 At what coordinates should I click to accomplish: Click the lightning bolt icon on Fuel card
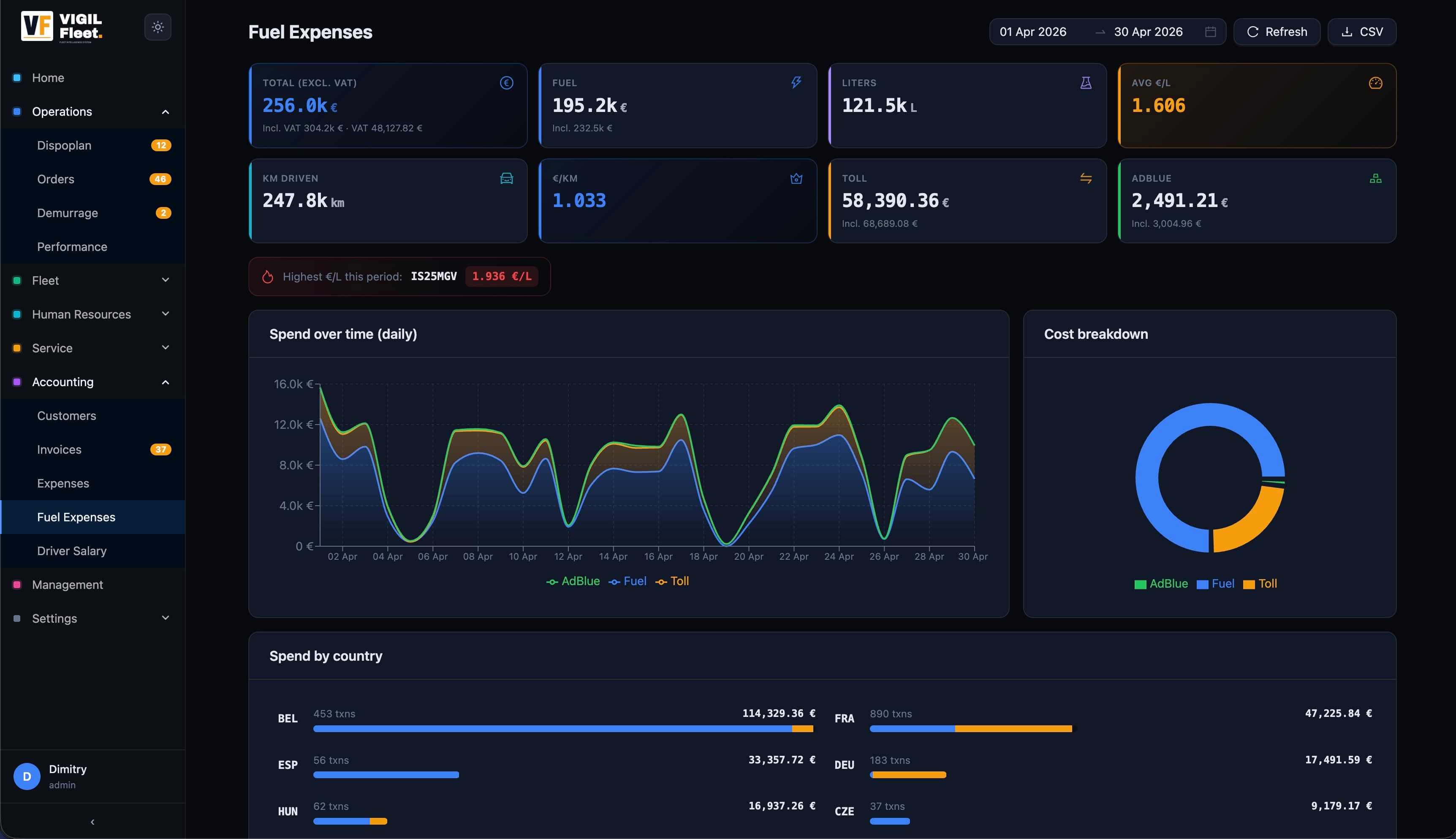pyautogui.click(x=796, y=82)
